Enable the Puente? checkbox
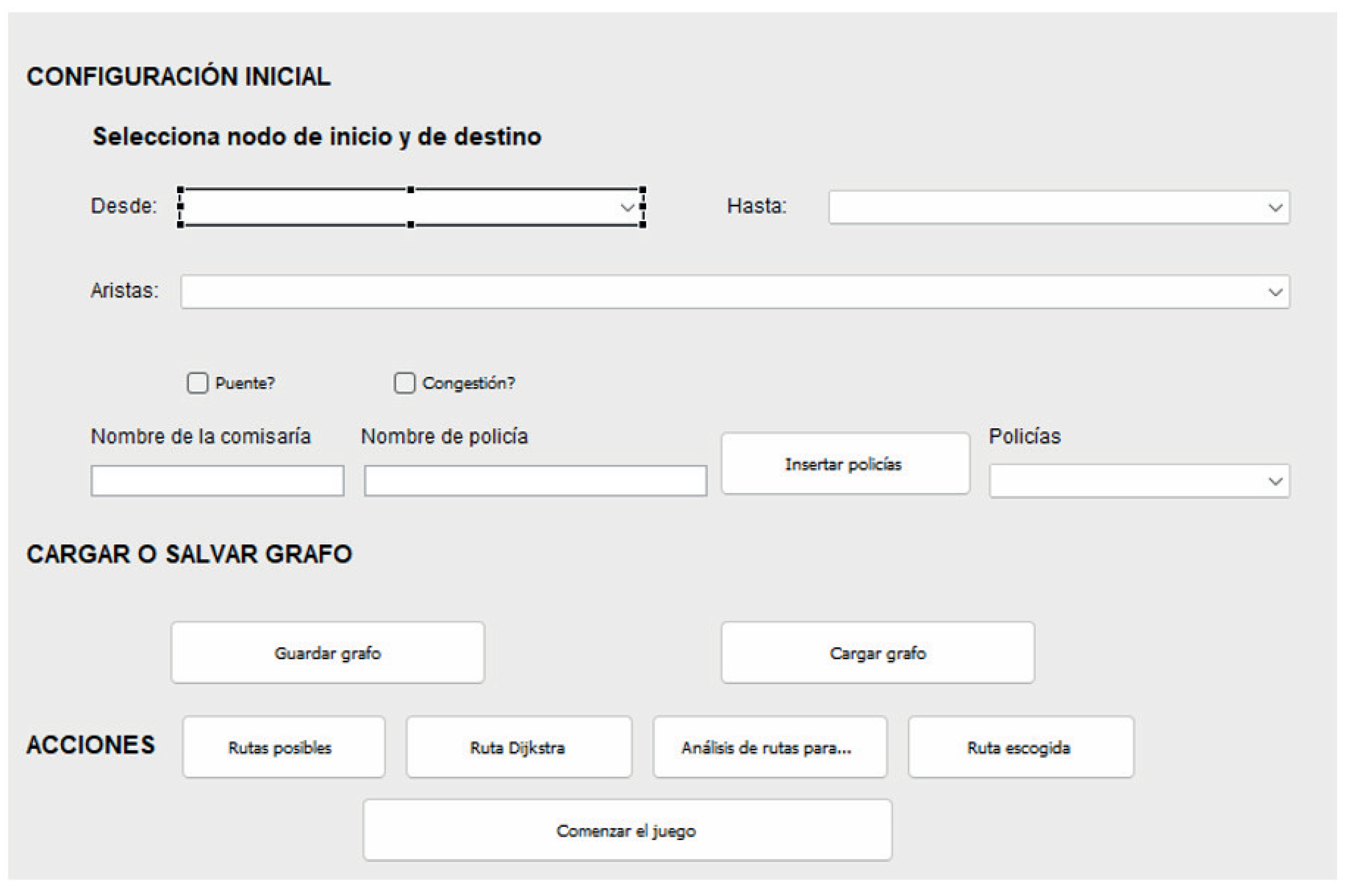The width and height of the screenshot is (1348, 896). click(x=198, y=383)
